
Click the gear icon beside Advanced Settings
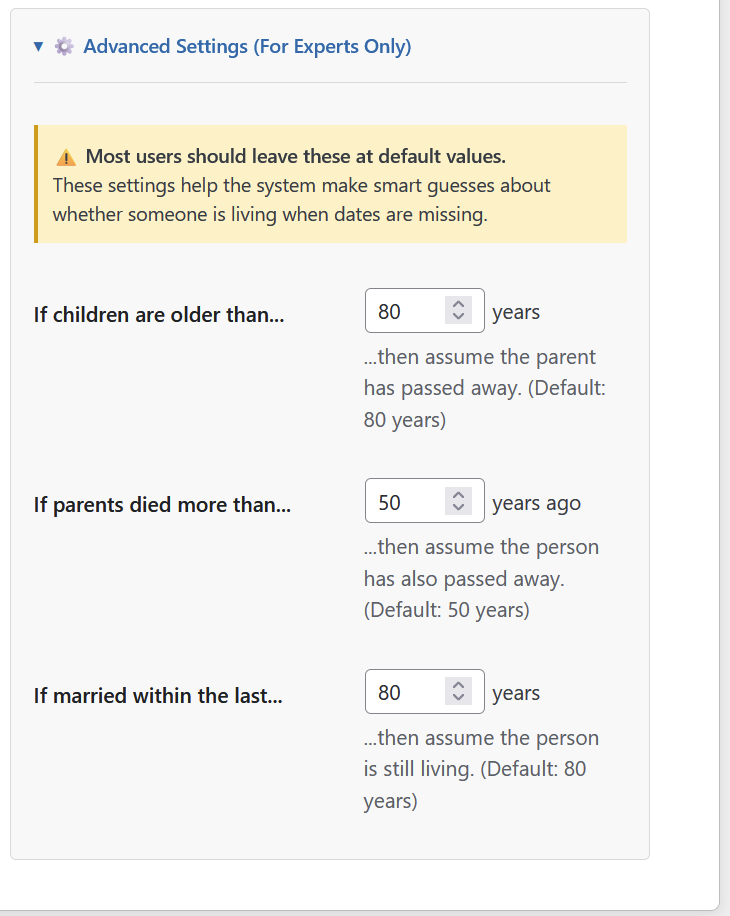click(64, 46)
